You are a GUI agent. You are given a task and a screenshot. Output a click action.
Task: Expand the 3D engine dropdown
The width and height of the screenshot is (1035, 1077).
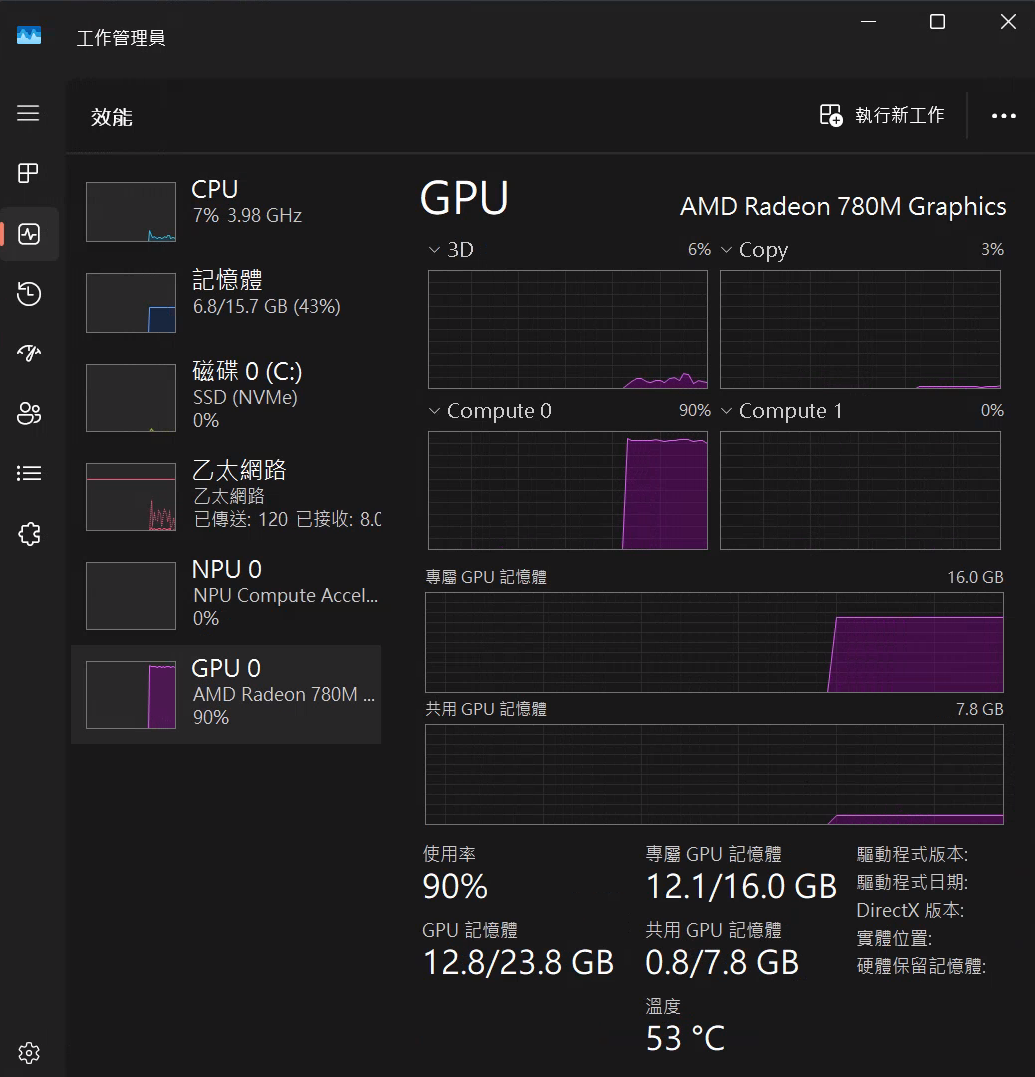point(435,250)
